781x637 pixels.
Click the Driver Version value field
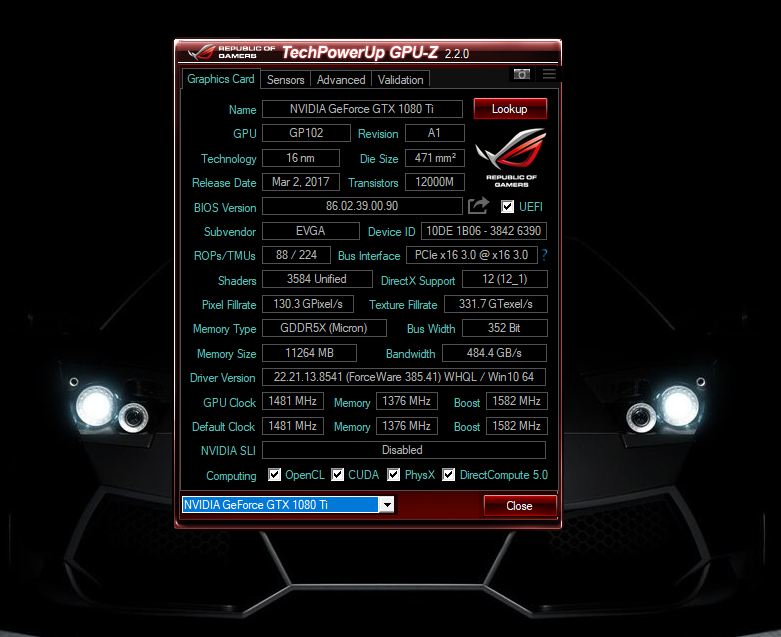(x=404, y=377)
